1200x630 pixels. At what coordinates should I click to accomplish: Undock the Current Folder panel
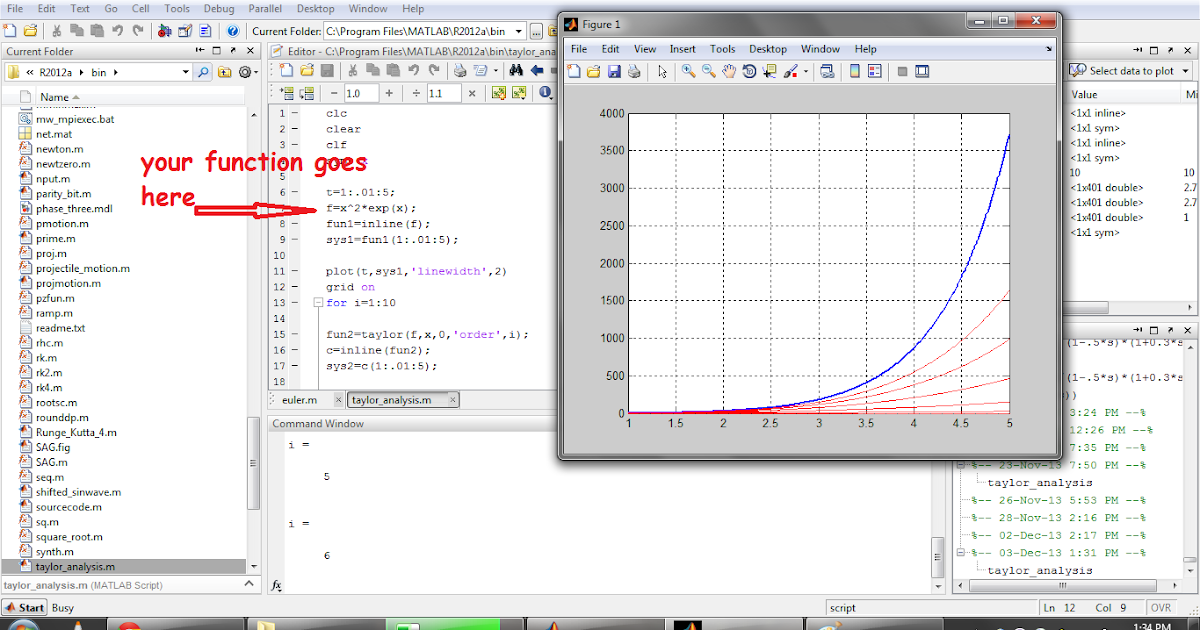coord(235,51)
